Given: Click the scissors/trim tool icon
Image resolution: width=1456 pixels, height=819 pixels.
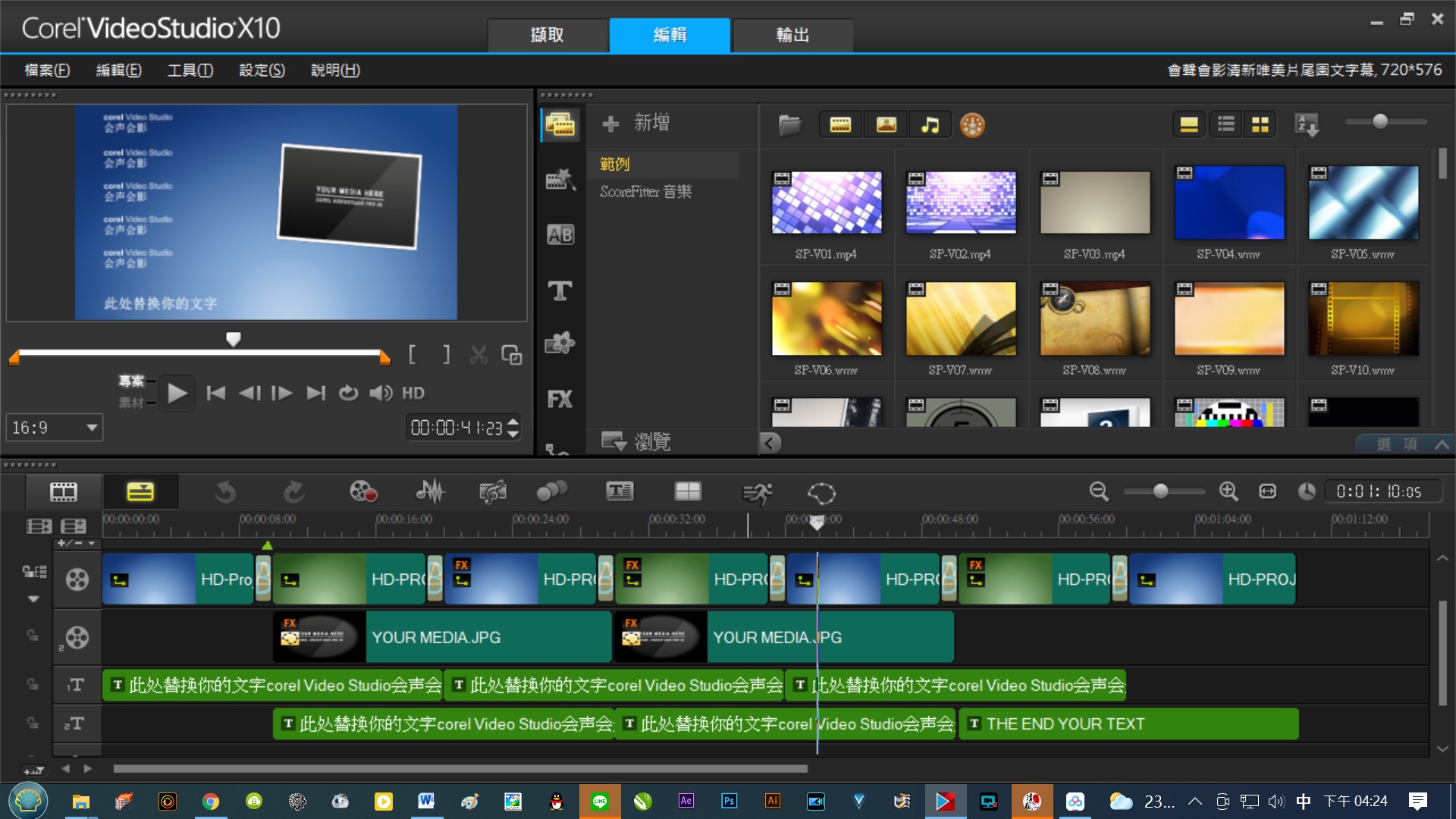Looking at the screenshot, I should coord(479,355).
